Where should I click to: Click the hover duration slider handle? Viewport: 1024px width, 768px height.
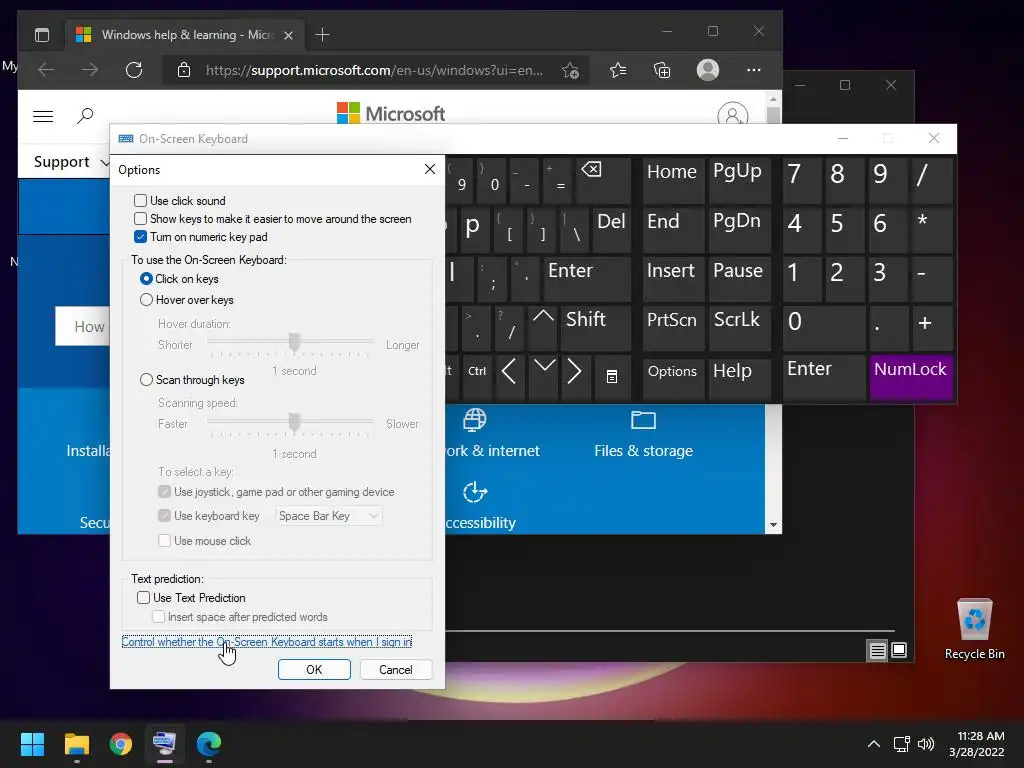pos(295,342)
